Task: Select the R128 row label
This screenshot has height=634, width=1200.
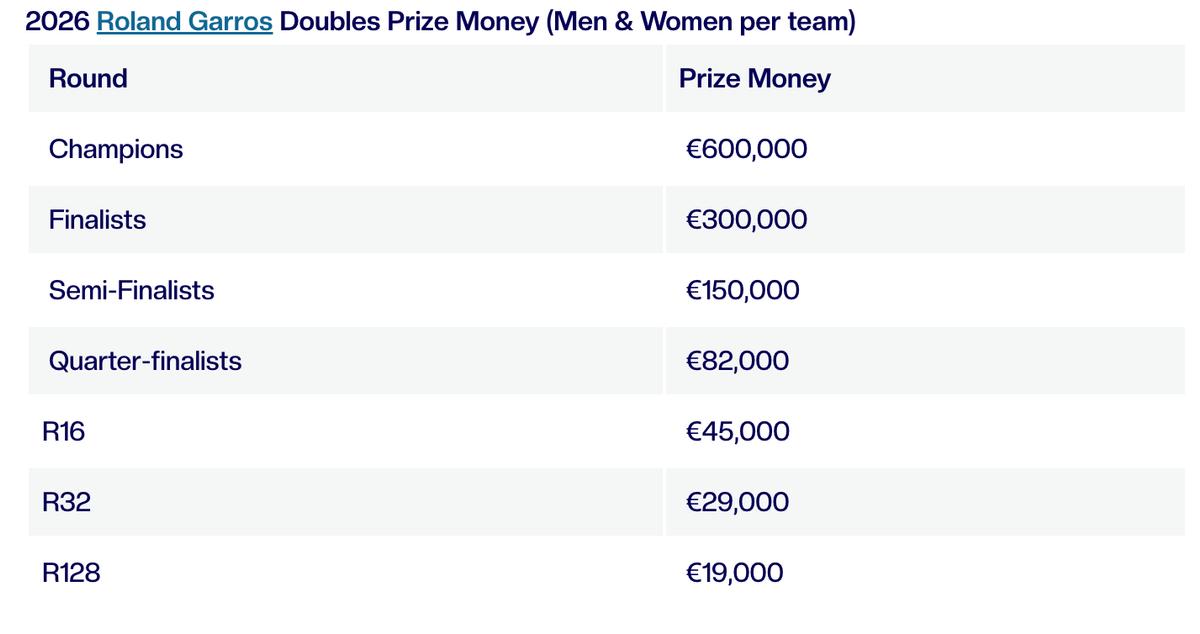Action: tap(71, 573)
